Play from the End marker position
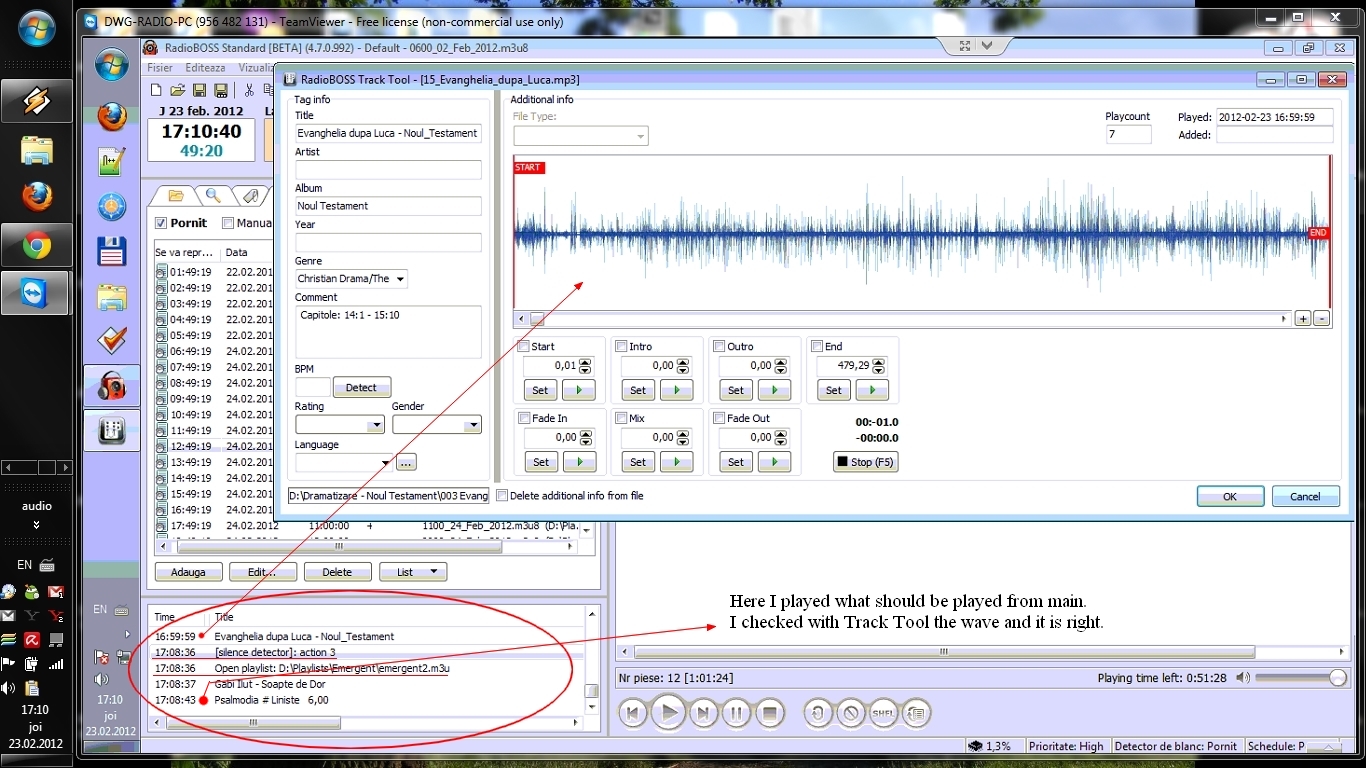This screenshot has width=1366, height=768. click(872, 390)
